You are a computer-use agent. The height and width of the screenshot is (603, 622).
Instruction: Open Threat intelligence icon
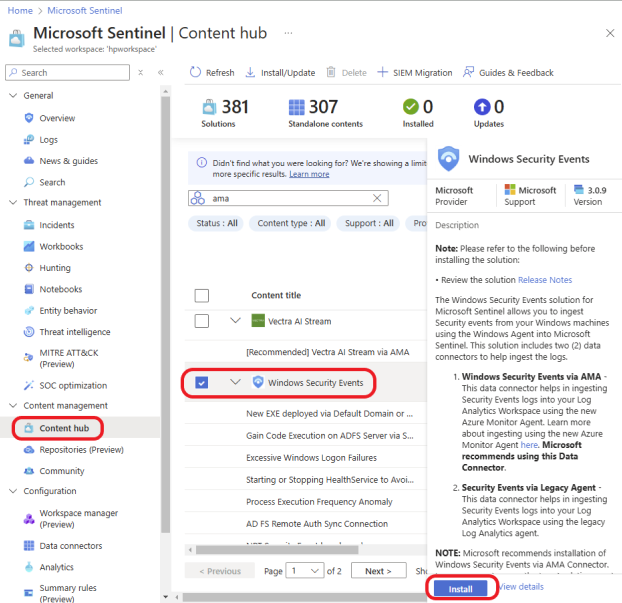coord(29,332)
